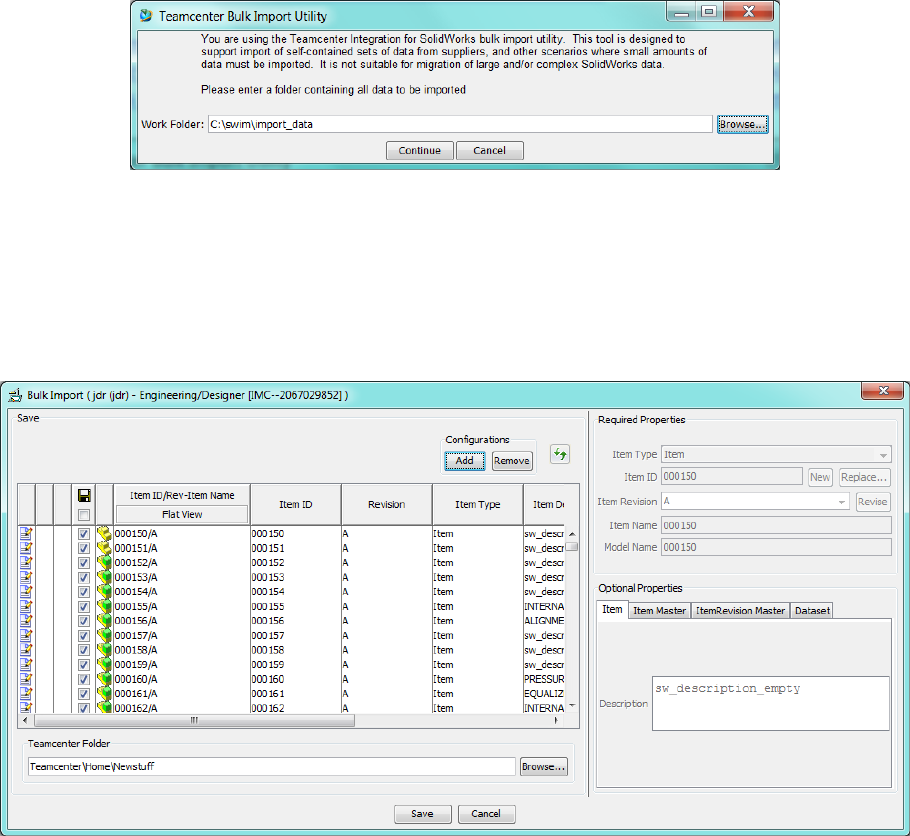Uncheck the save checkbox for 000152/A
910x836 pixels.
84,563
